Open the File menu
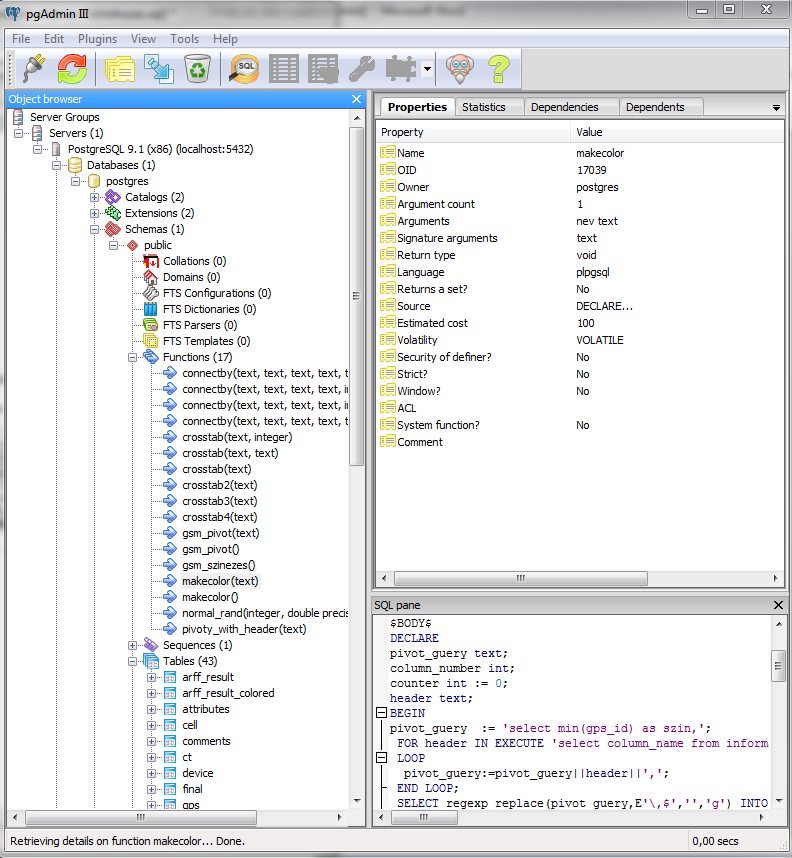Viewport: 792px width, 858px height. (21, 39)
